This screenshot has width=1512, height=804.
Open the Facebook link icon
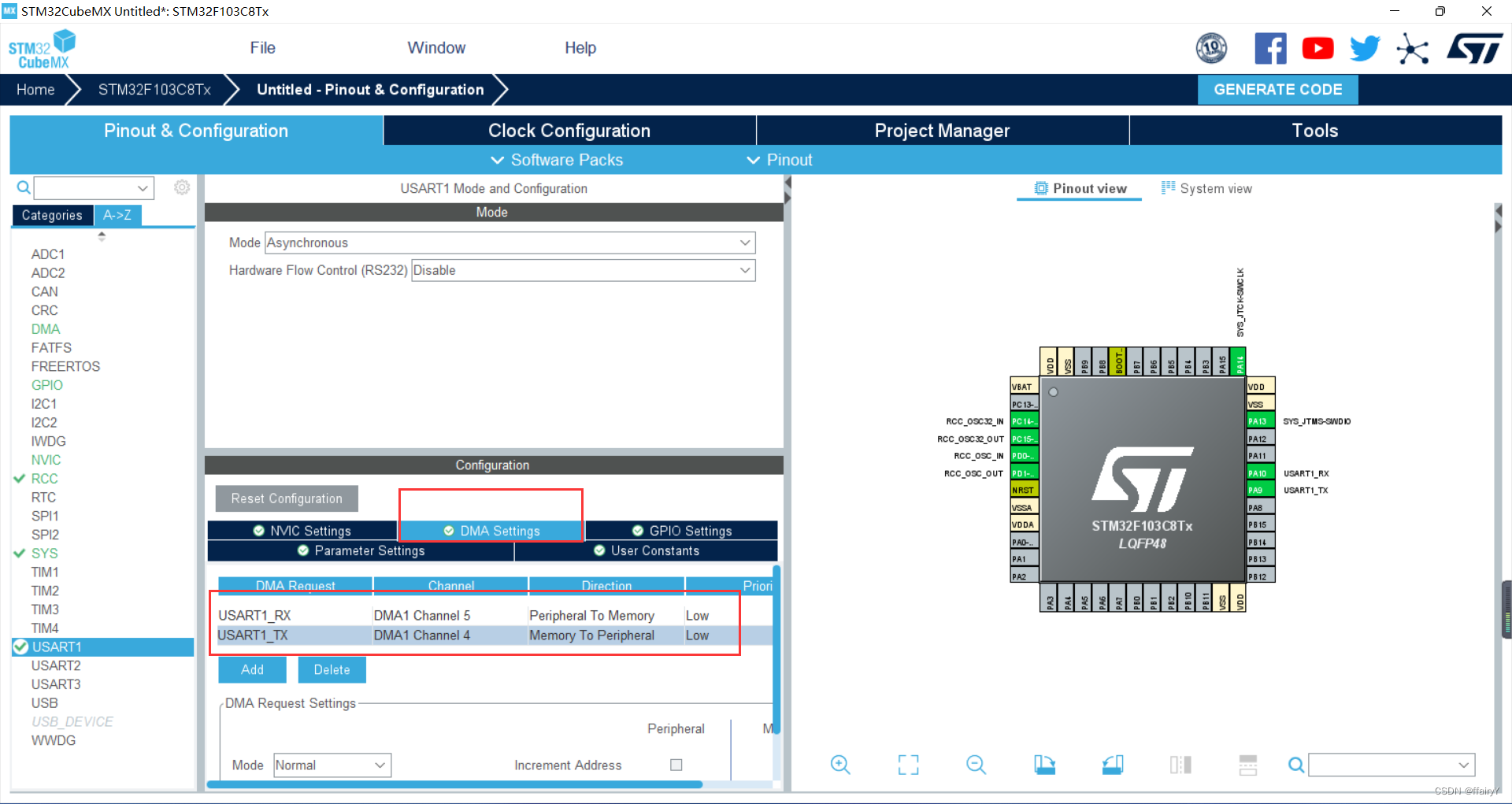click(1270, 49)
